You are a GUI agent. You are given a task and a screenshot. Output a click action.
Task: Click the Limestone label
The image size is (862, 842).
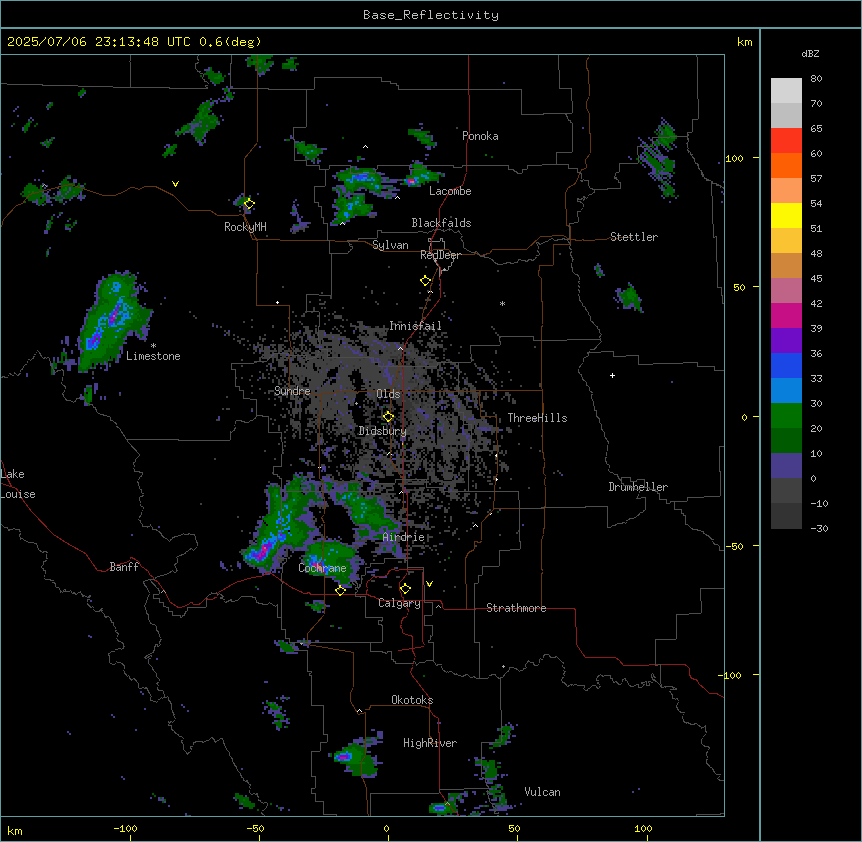(153, 356)
